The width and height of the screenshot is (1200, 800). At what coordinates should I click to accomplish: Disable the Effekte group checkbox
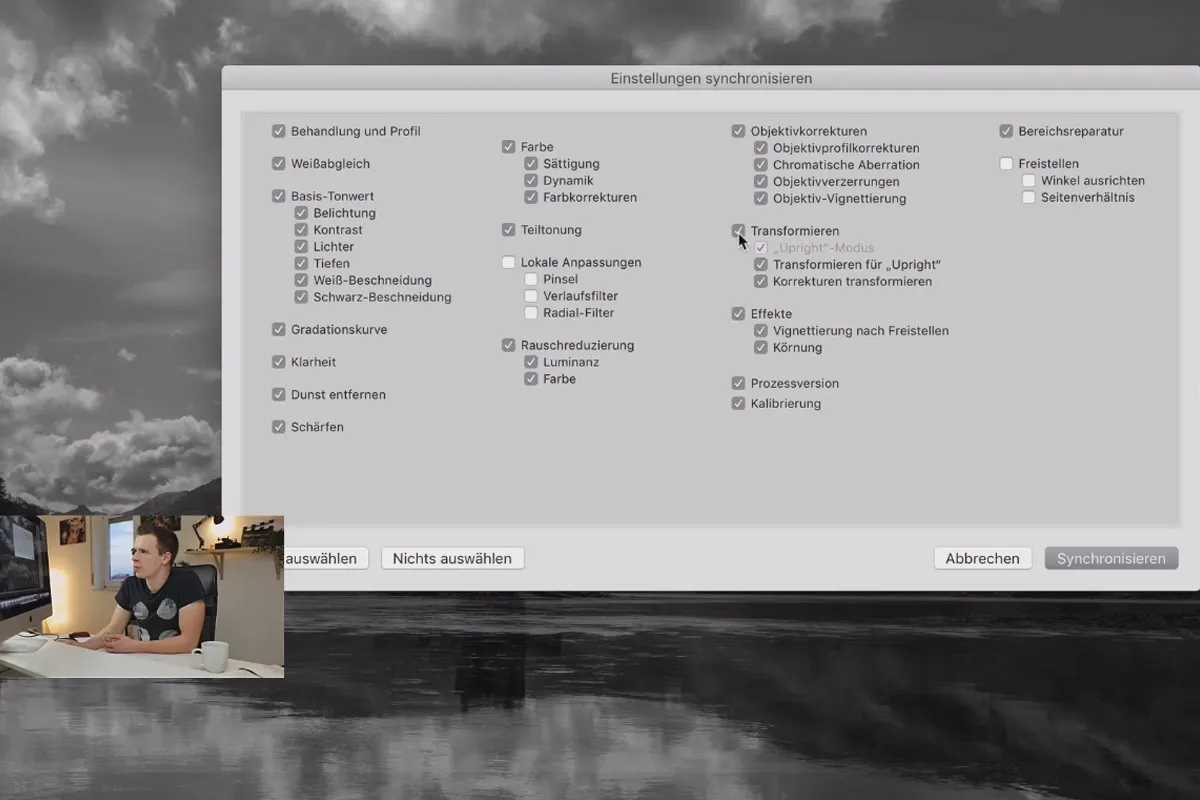739,314
